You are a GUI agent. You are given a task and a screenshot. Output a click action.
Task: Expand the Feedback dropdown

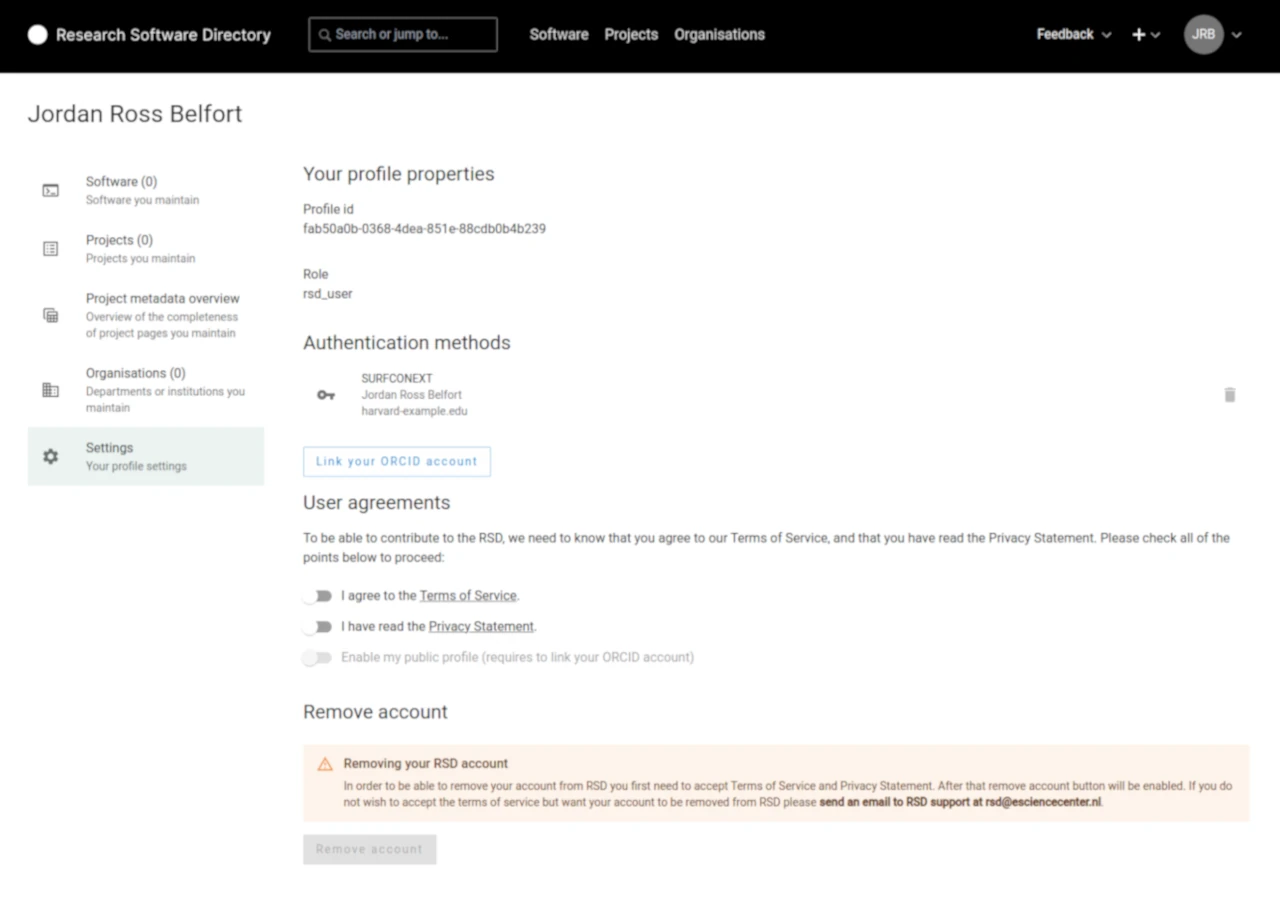[x=1073, y=35]
